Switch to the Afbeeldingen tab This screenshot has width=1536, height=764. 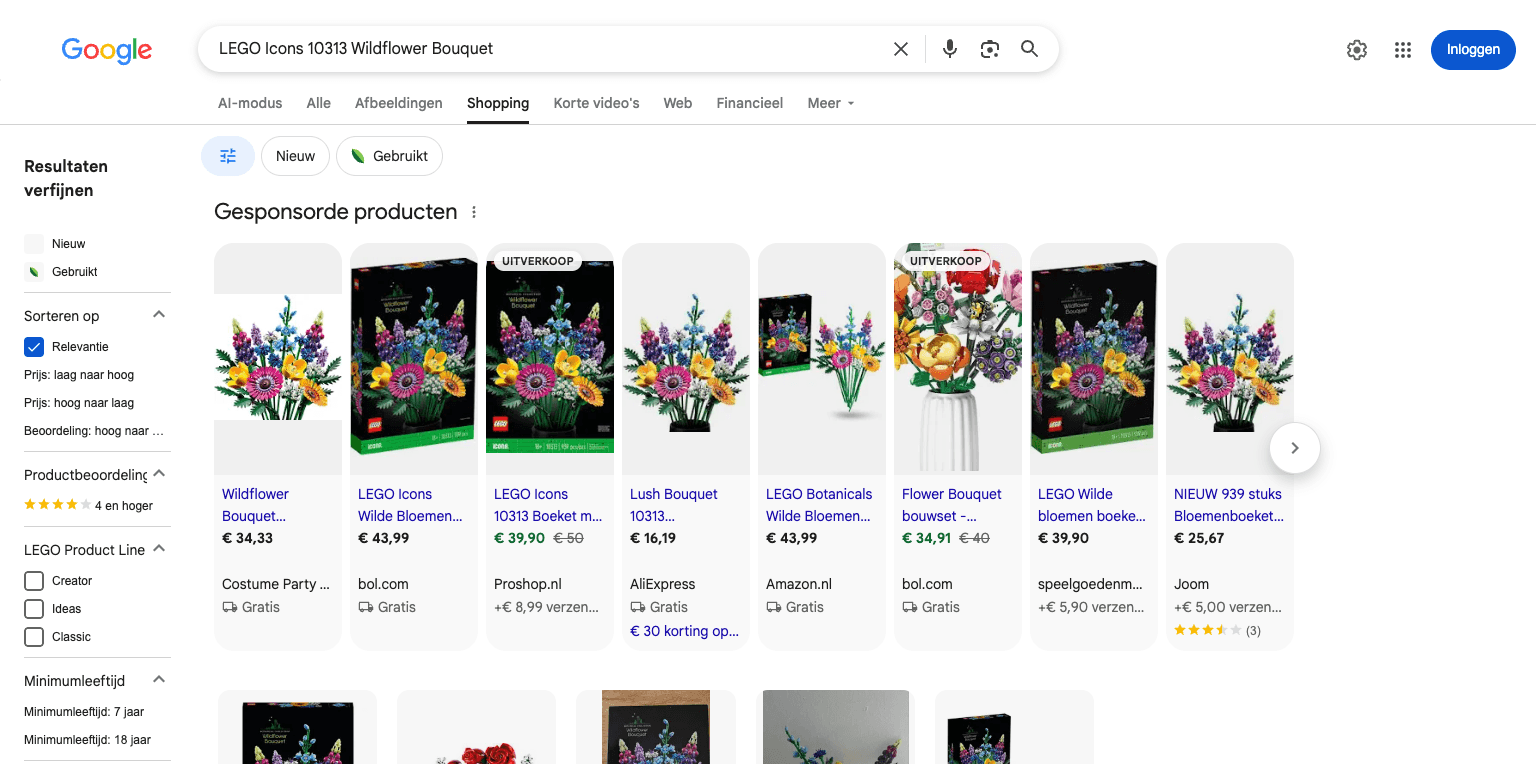click(x=399, y=103)
